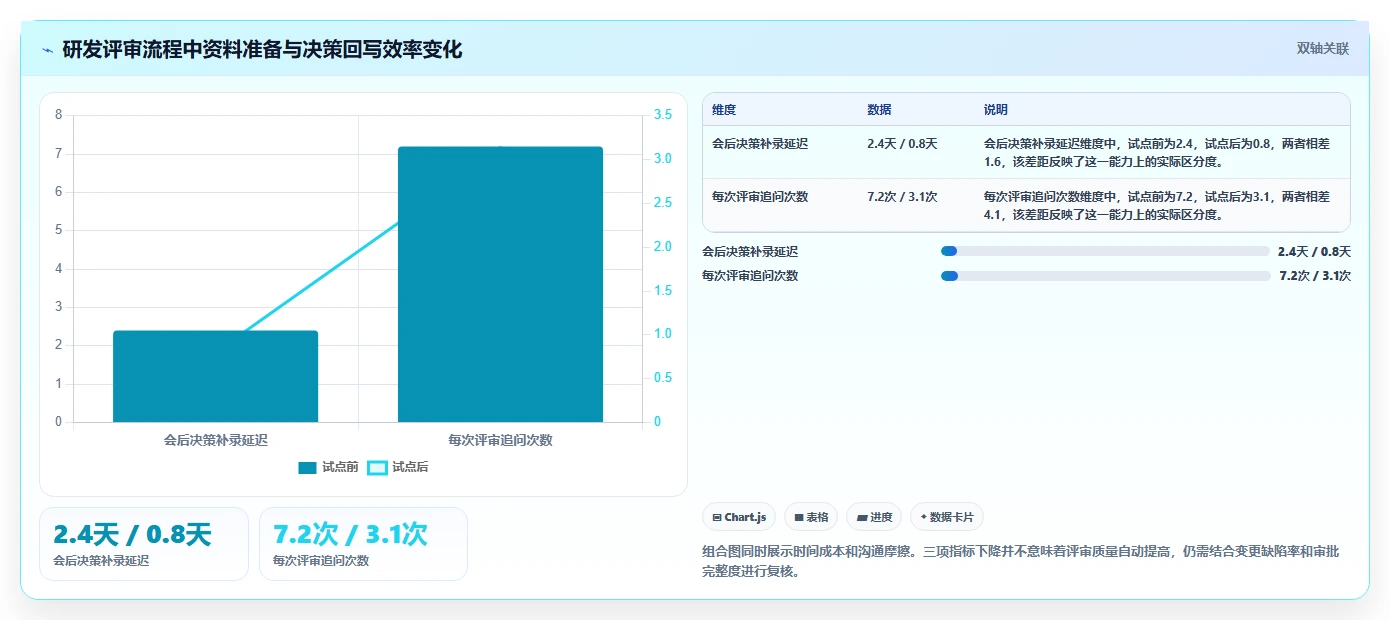Viewport: 1390px width, 620px height.
Task: Click the 维度 column header
Action: pyautogui.click(x=724, y=110)
